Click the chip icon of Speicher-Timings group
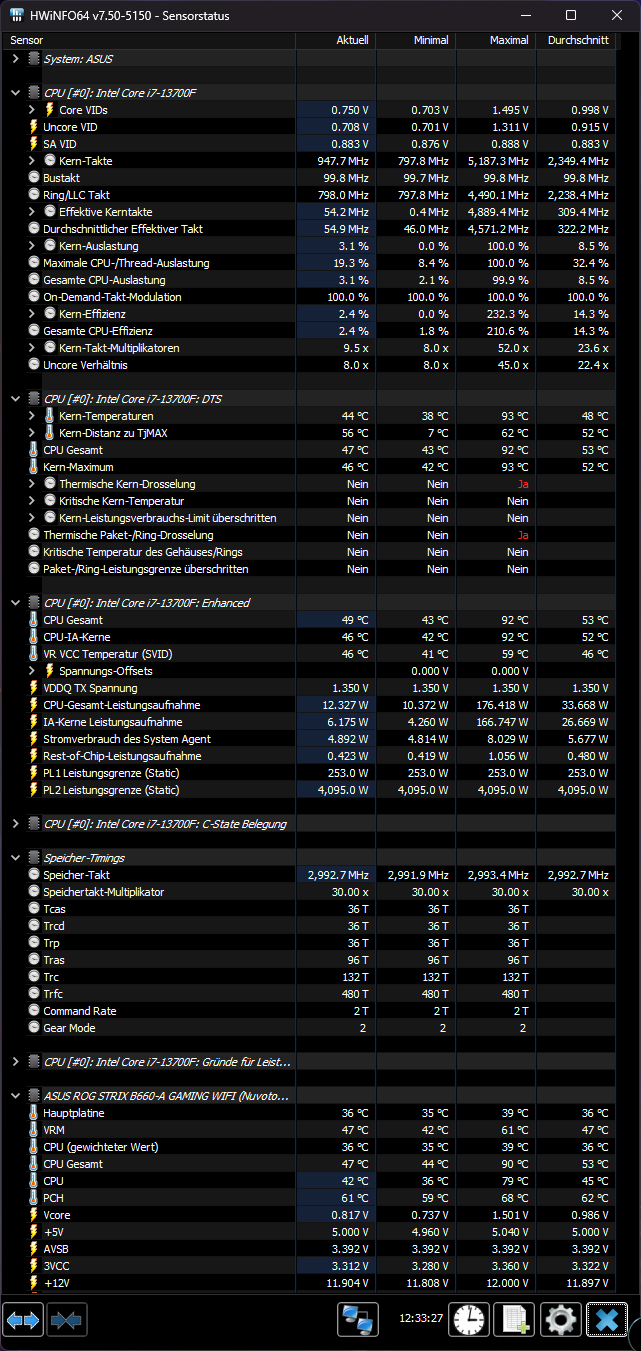641x1351 pixels. 35,858
